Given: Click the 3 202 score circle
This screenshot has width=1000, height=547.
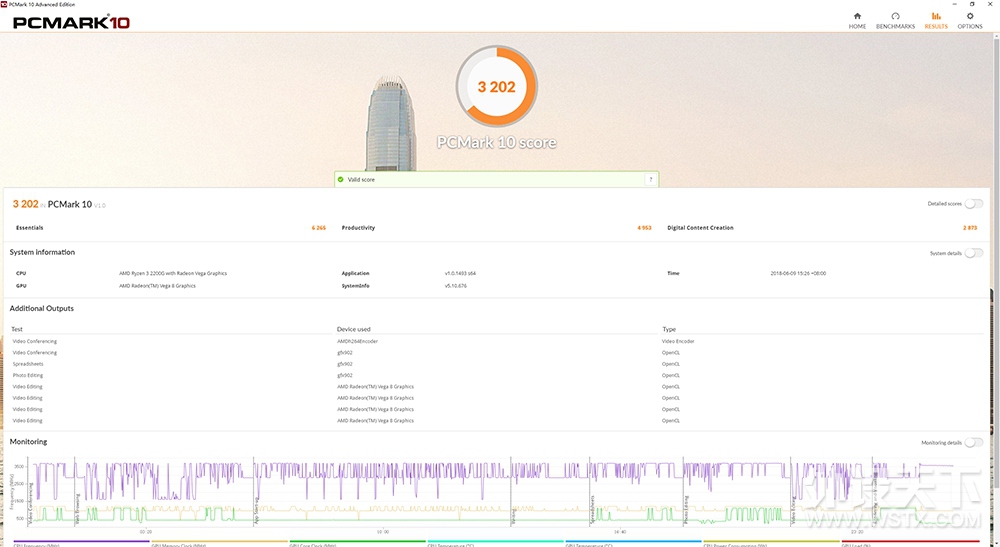Looking at the screenshot, I should click(496, 87).
